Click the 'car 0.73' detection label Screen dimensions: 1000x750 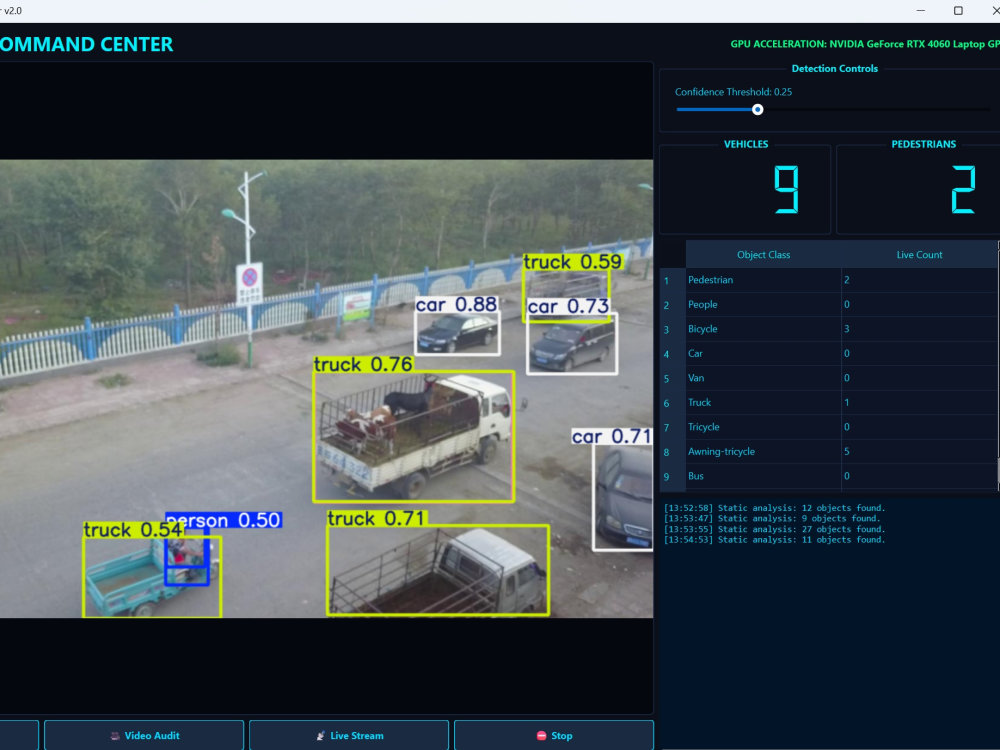[568, 307]
